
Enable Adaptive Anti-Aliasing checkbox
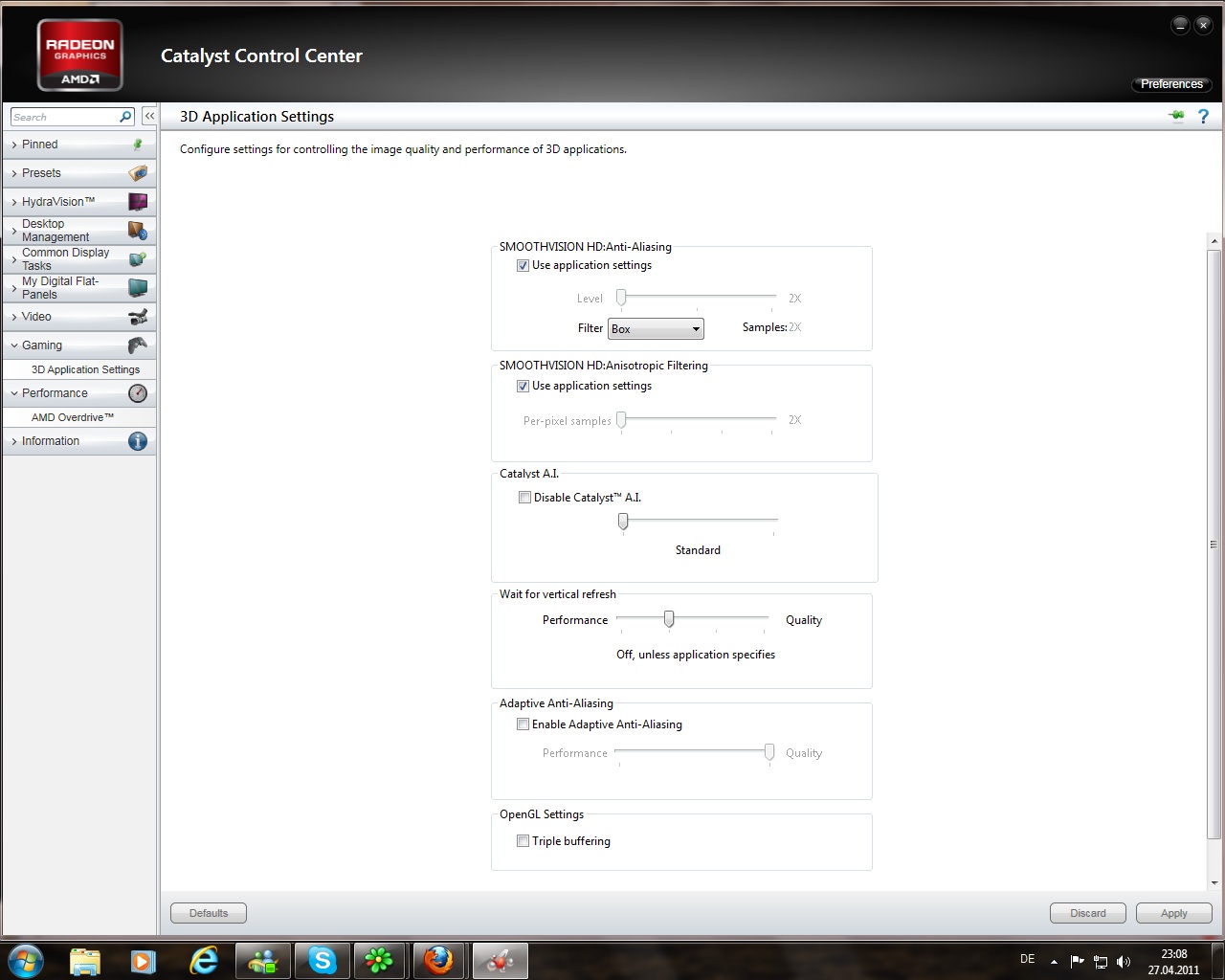point(523,724)
